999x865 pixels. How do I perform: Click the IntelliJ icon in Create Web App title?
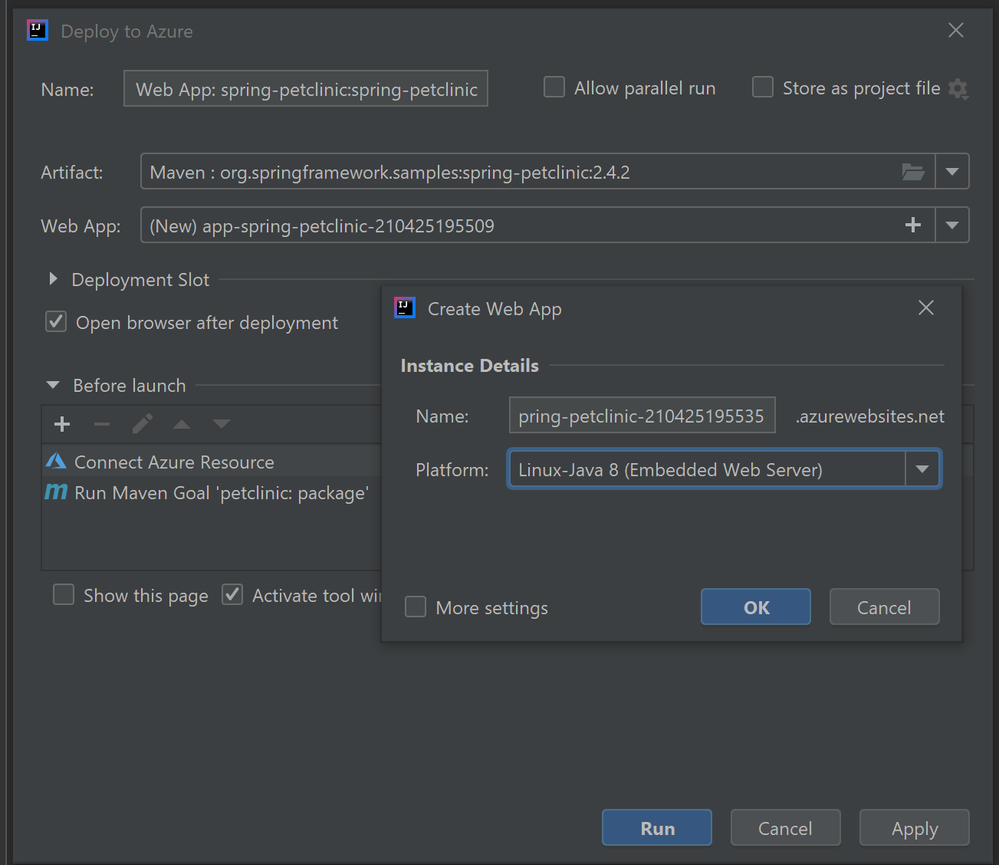click(x=405, y=308)
